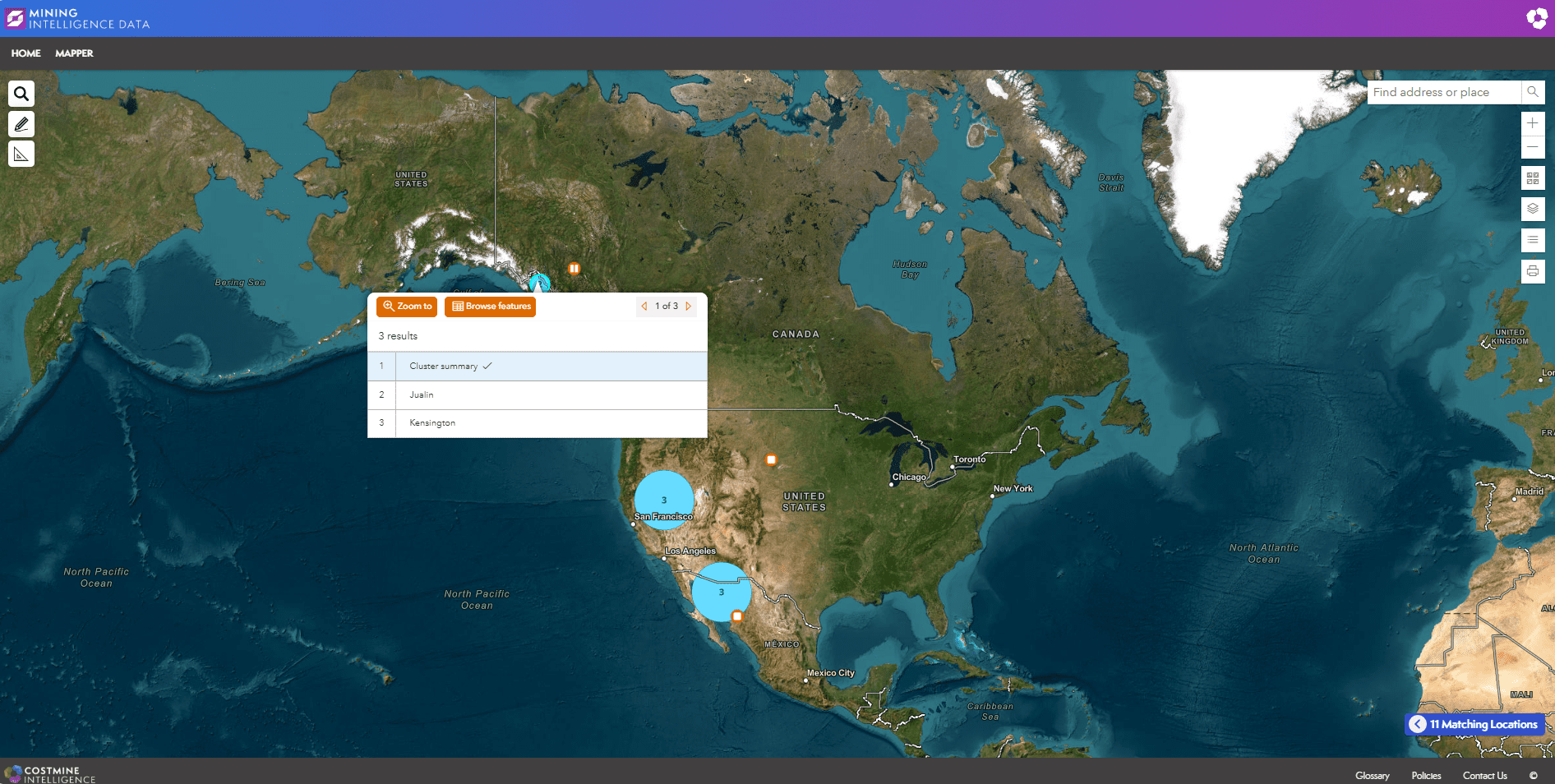
Task: Click search magnifier beside address field
Action: tap(1532, 92)
